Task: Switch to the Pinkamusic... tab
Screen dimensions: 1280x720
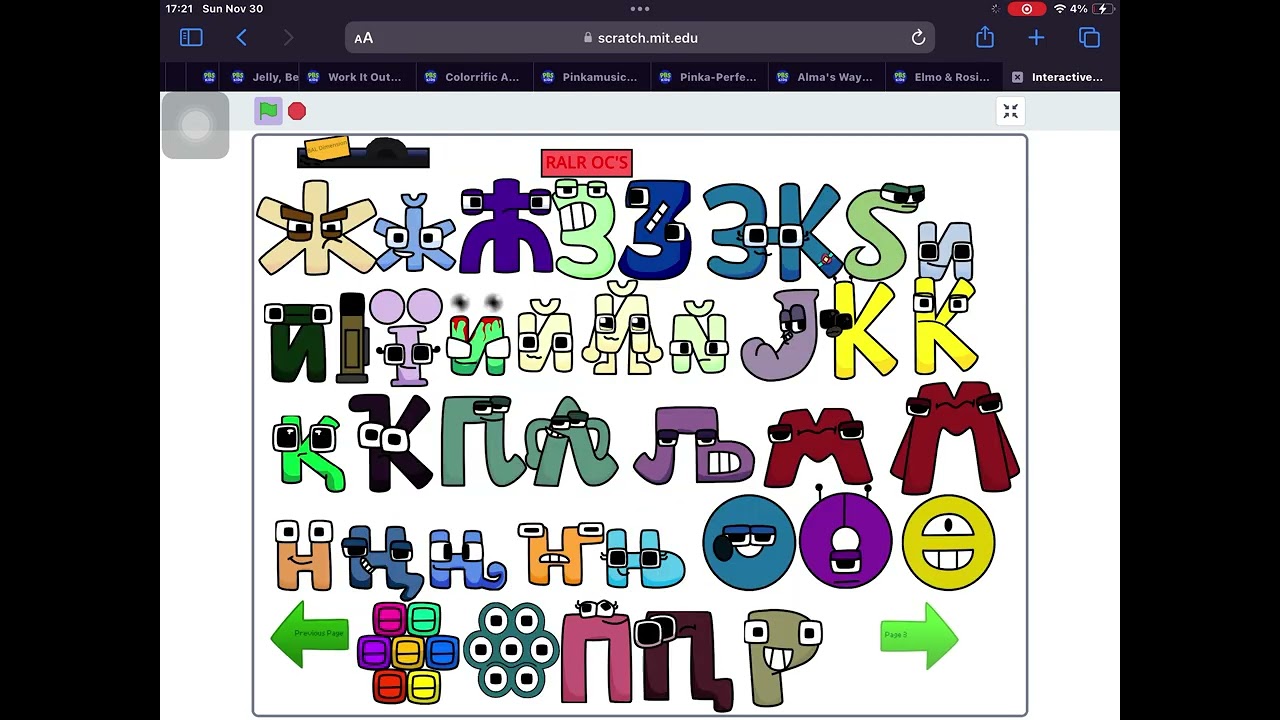Action: click(590, 77)
